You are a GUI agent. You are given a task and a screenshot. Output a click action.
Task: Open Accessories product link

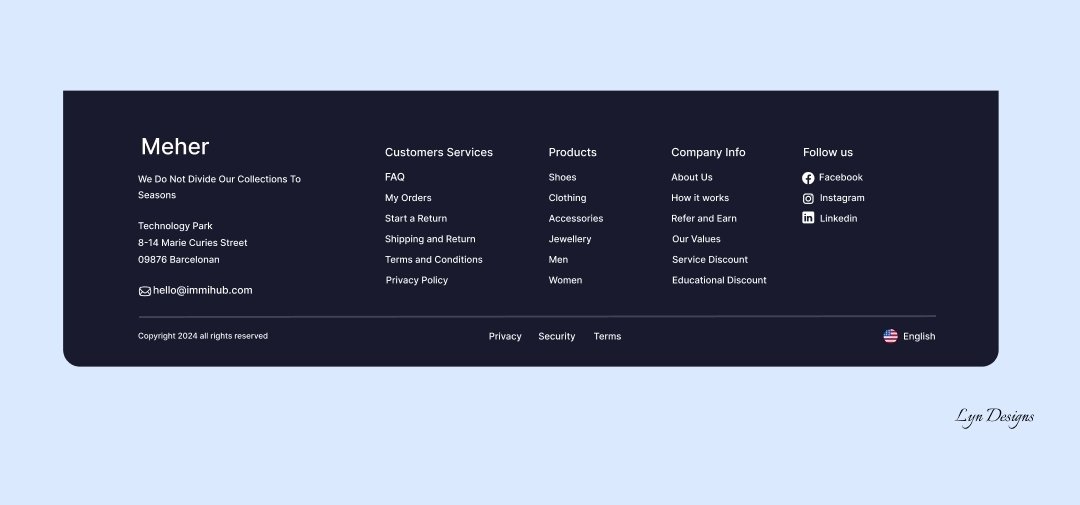click(x=576, y=218)
